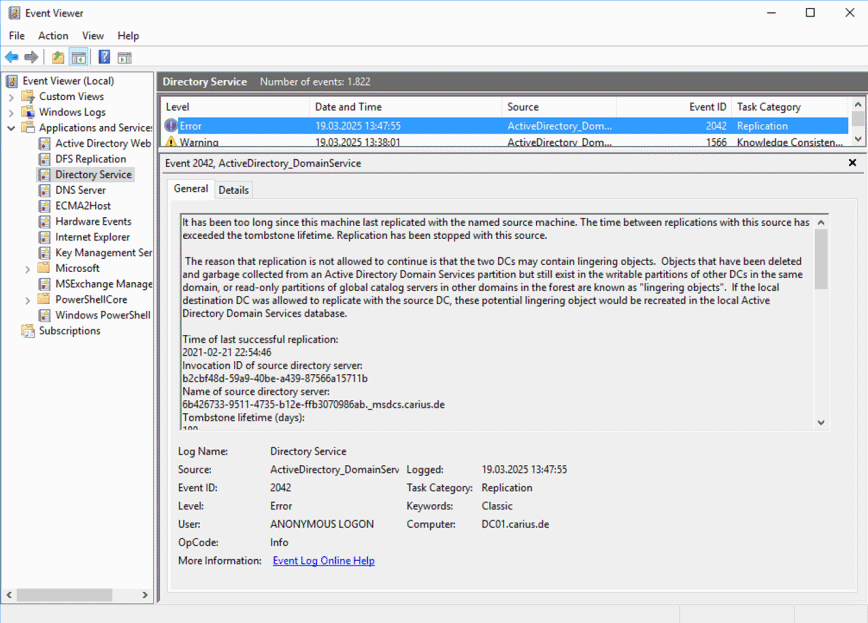This screenshot has height=623, width=868.
Task: Select the Hardware Events log
Action: (x=93, y=222)
